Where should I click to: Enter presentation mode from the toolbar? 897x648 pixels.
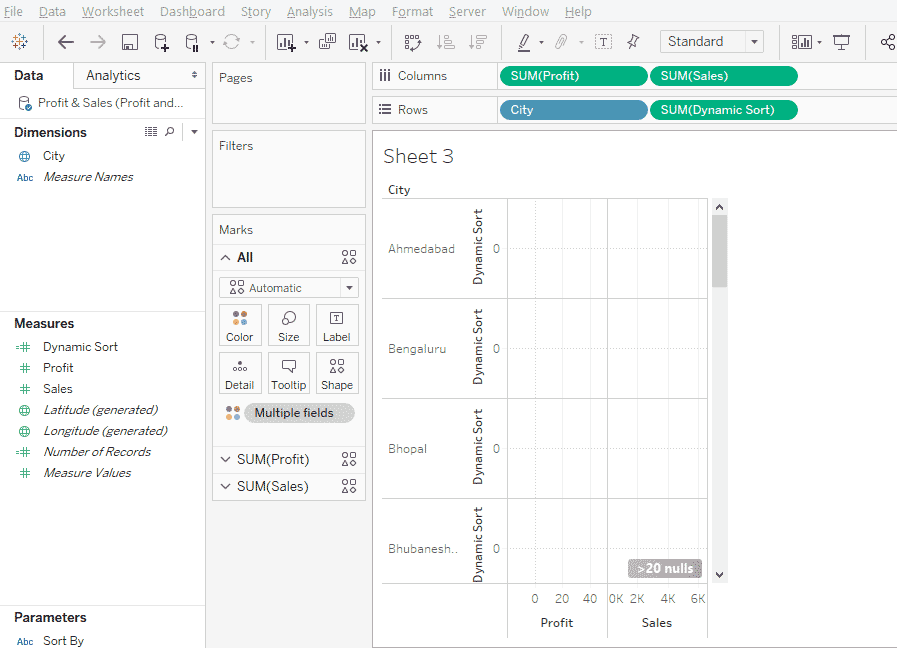click(x=841, y=41)
